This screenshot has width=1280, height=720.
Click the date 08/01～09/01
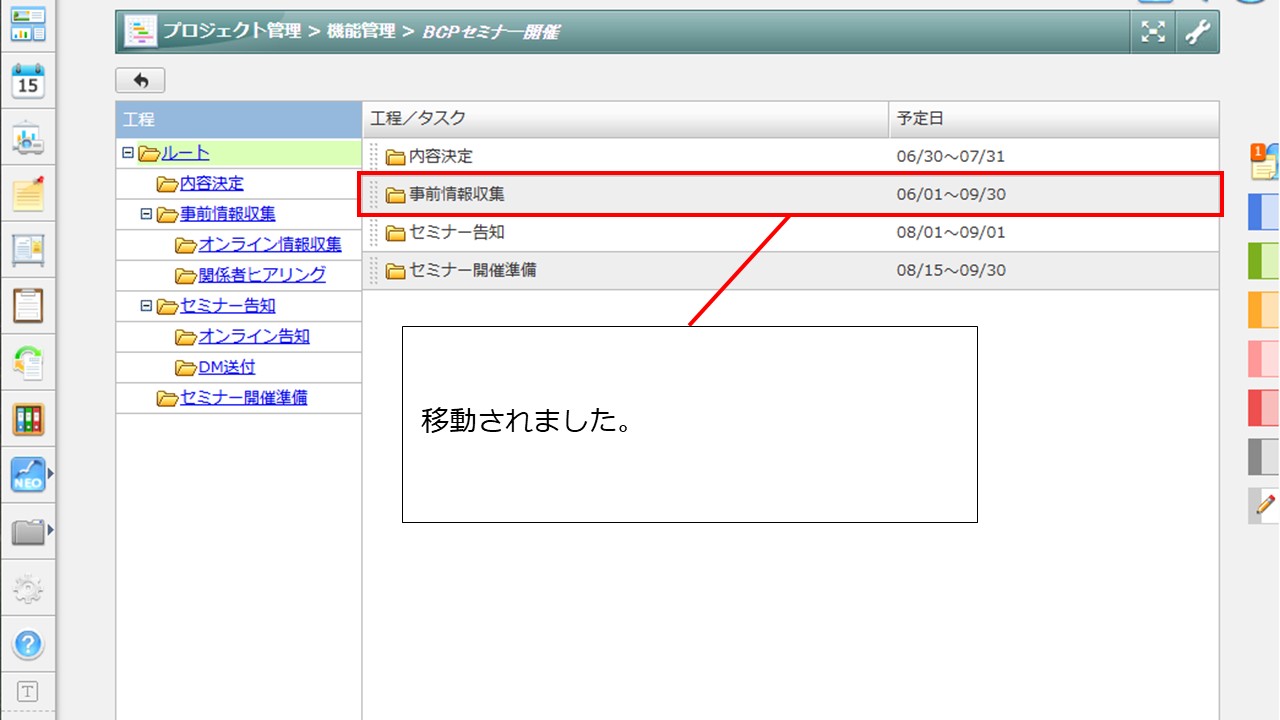pos(951,233)
